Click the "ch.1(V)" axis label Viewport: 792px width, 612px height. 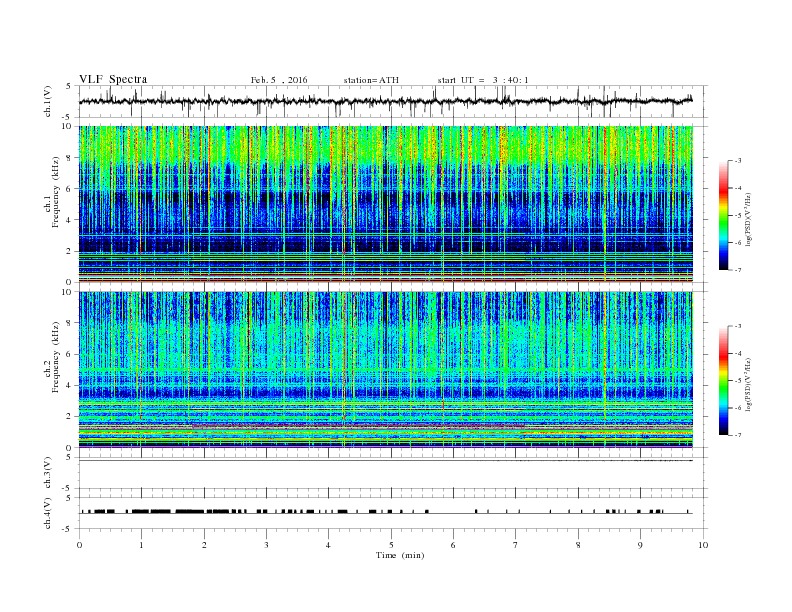point(48,102)
